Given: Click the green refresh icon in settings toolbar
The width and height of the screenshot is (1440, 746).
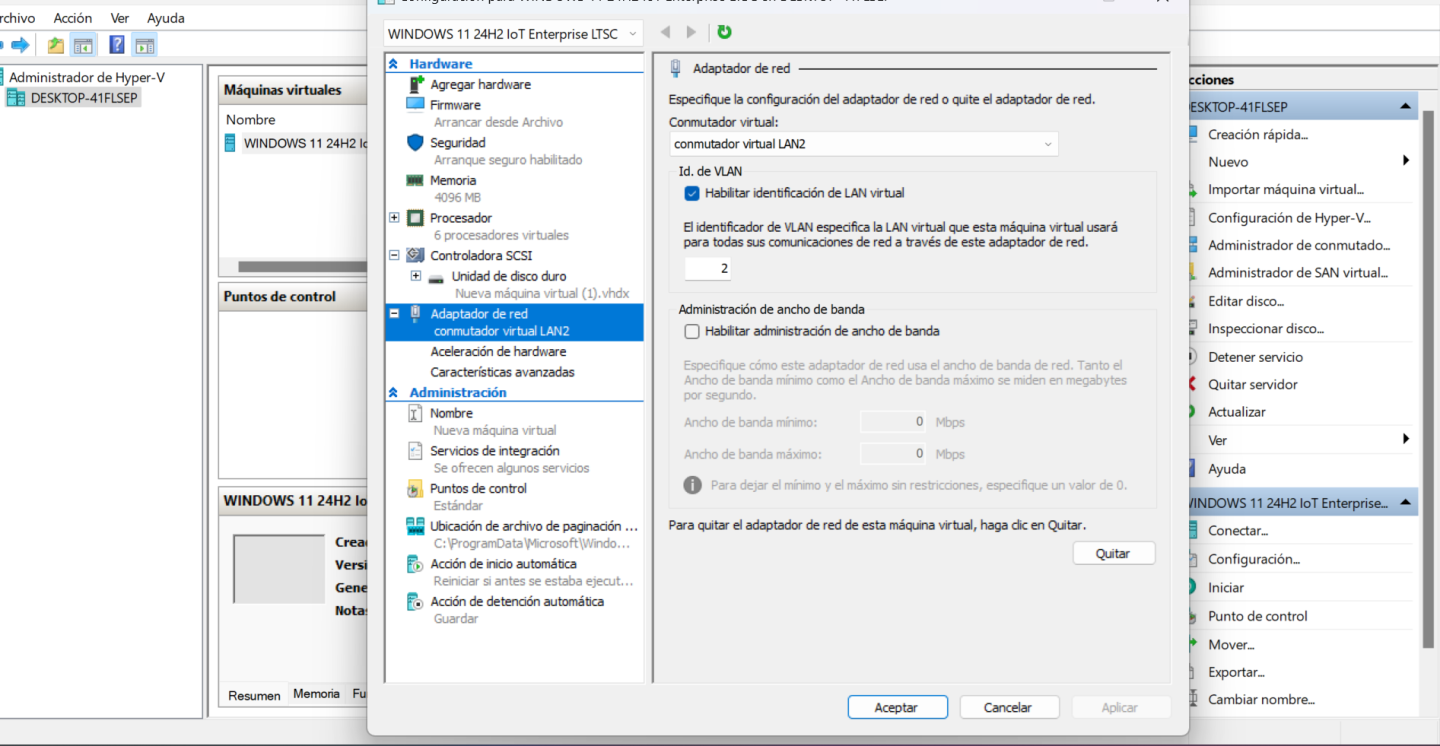Looking at the screenshot, I should (724, 32).
